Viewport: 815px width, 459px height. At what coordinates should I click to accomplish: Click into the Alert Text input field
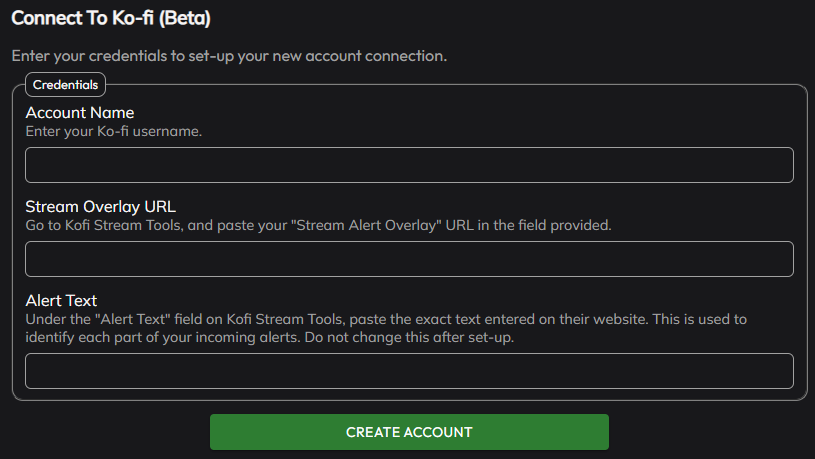coord(409,371)
